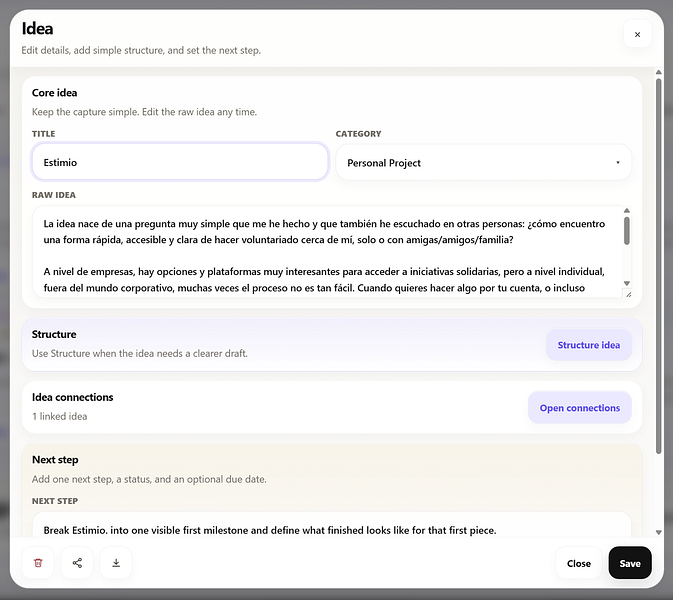Click the red trash delete icon

coord(38,563)
